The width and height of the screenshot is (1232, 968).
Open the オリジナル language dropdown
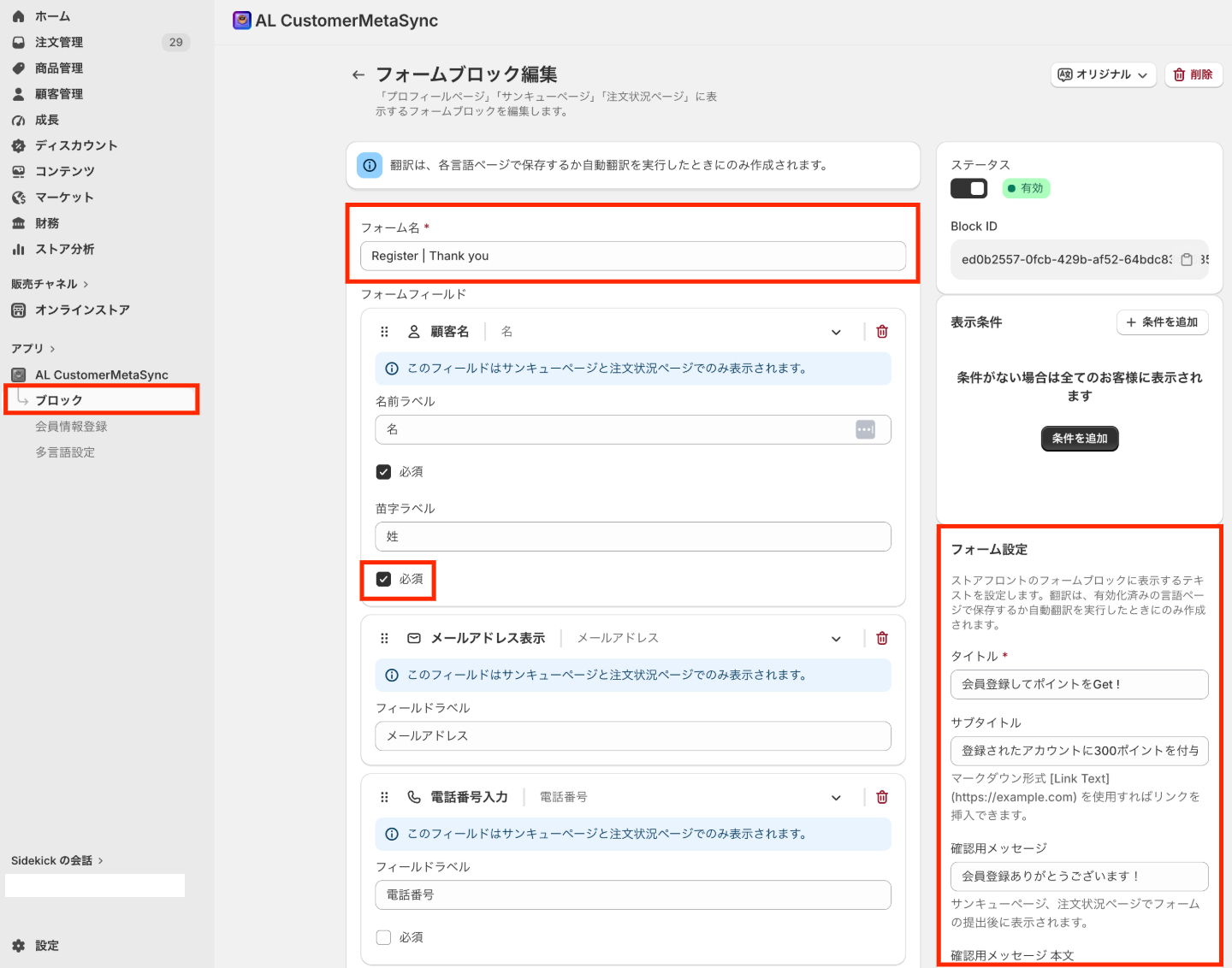[x=1104, y=74]
